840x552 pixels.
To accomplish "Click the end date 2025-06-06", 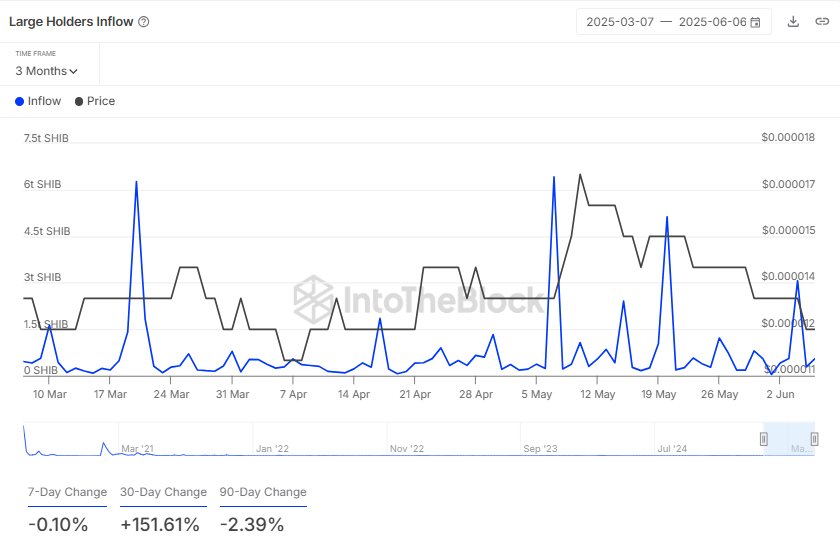I will click(x=711, y=22).
